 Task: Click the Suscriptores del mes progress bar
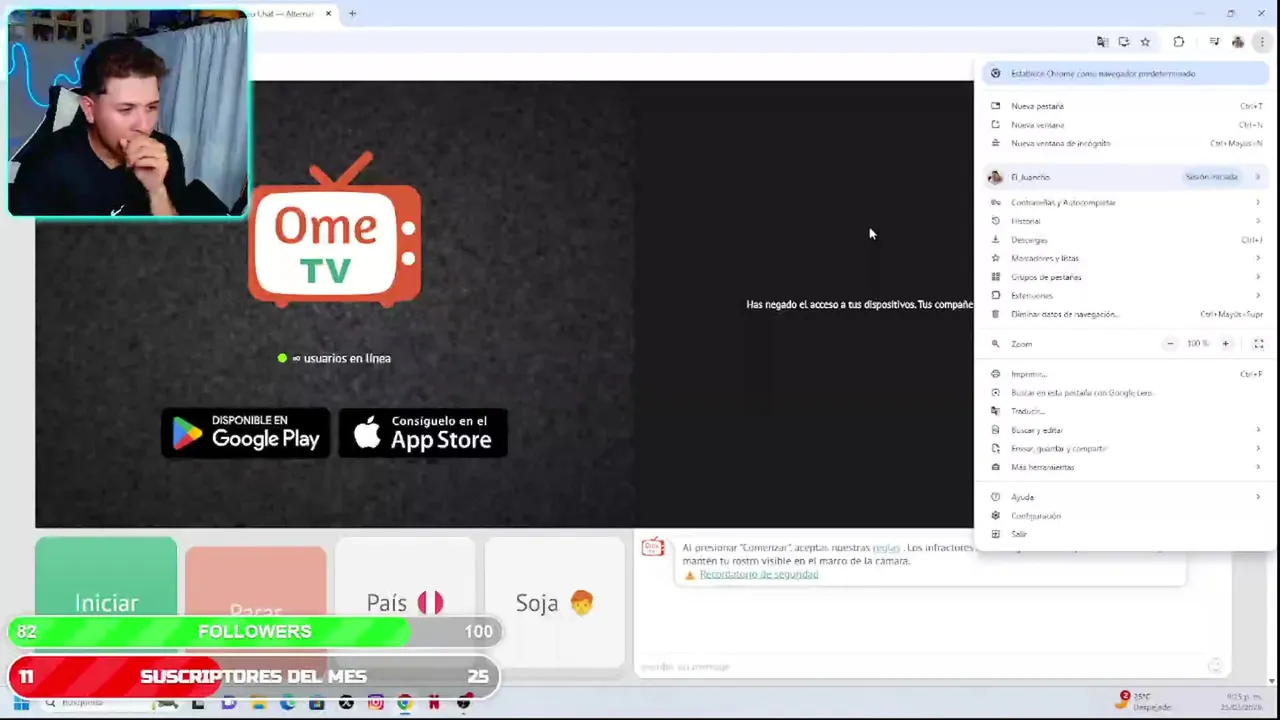click(x=255, y=677)
